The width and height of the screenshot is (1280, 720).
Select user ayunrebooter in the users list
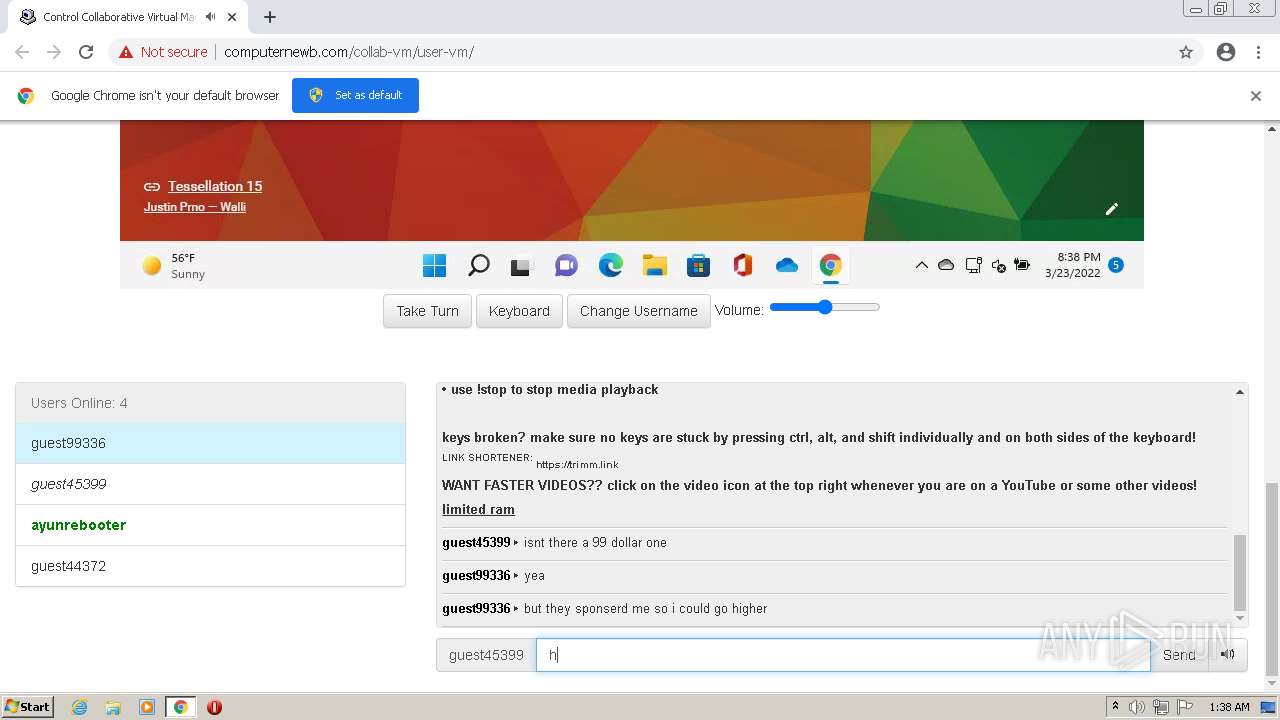pyautogui.click(x=210, y=525)
